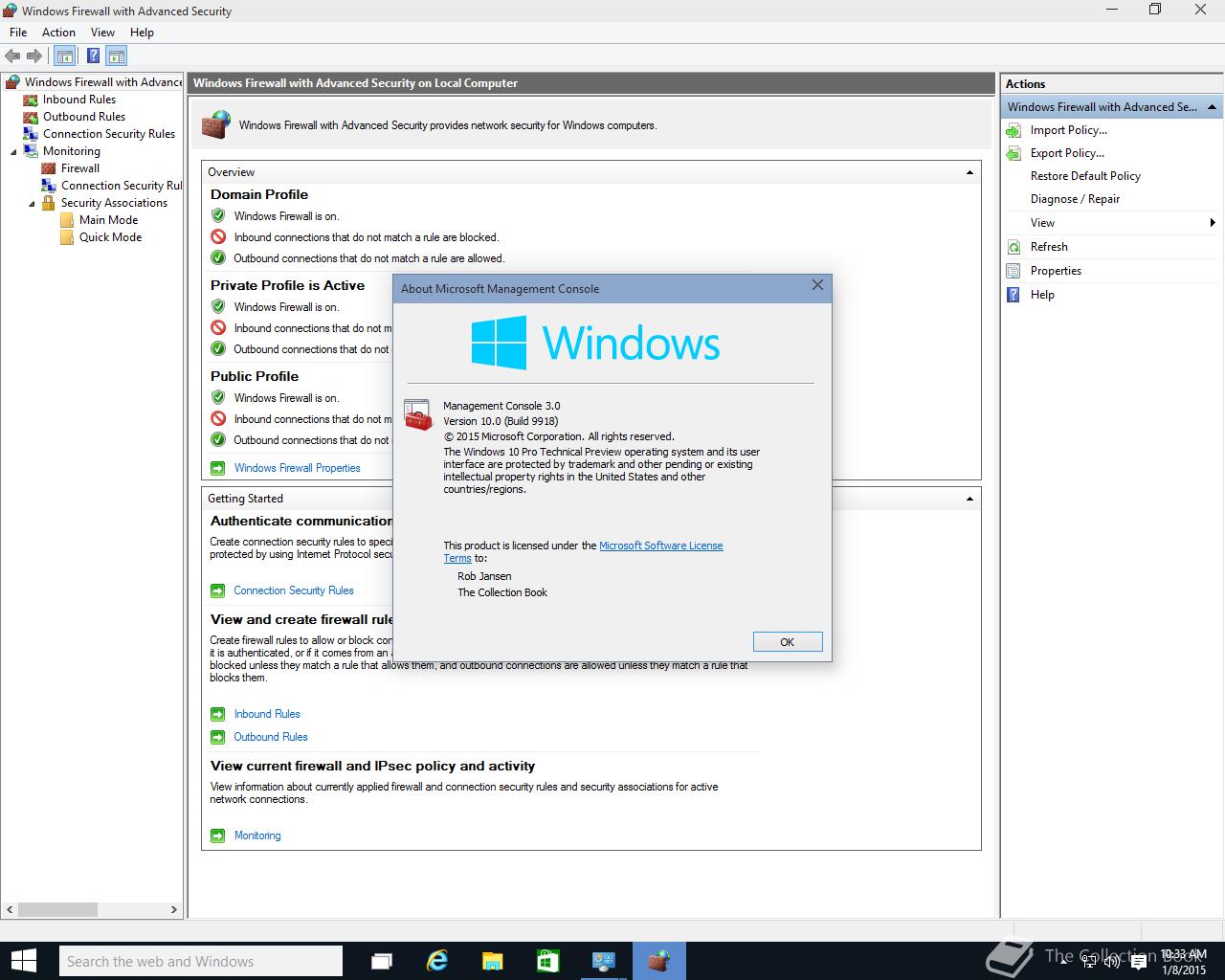This screenshot has height=980, width=1225.
Task: Click the Properties icon in the Actions pane
Action: click(x=1013, y=271)
